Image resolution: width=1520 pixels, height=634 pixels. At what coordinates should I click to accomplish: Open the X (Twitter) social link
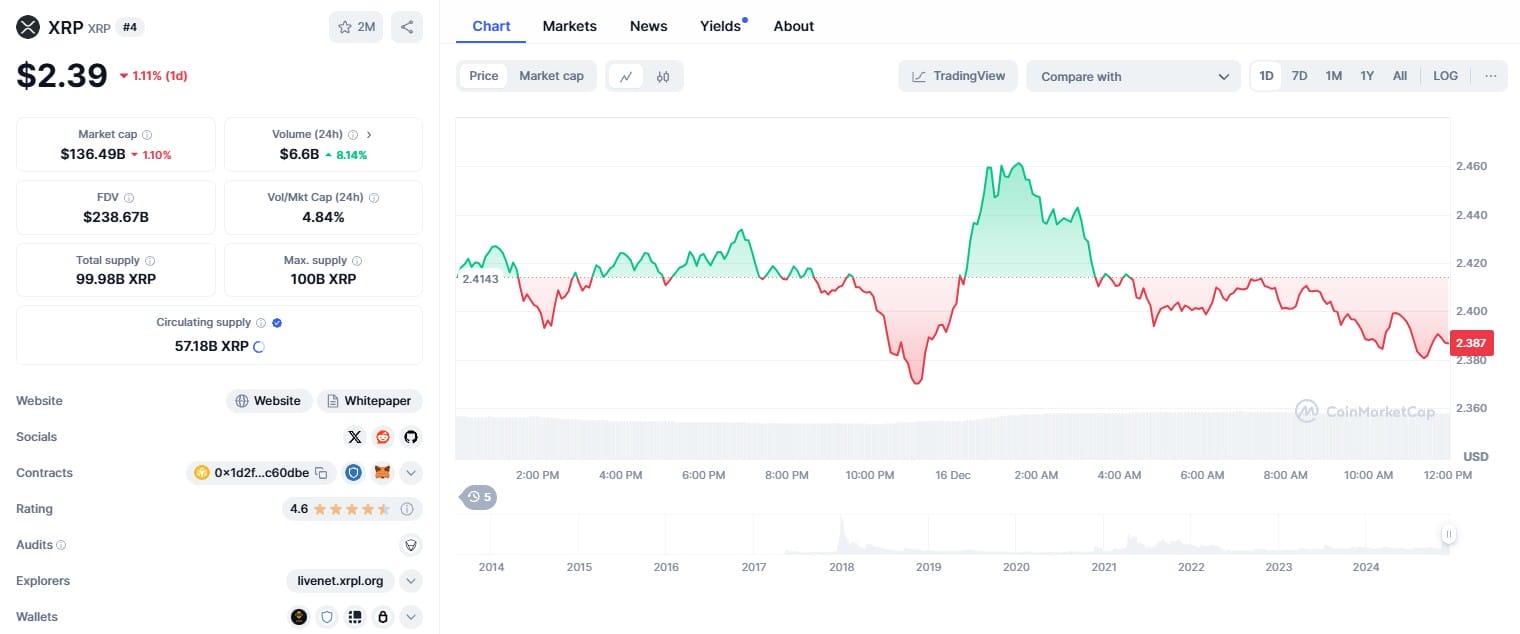[x=355, y=437]
